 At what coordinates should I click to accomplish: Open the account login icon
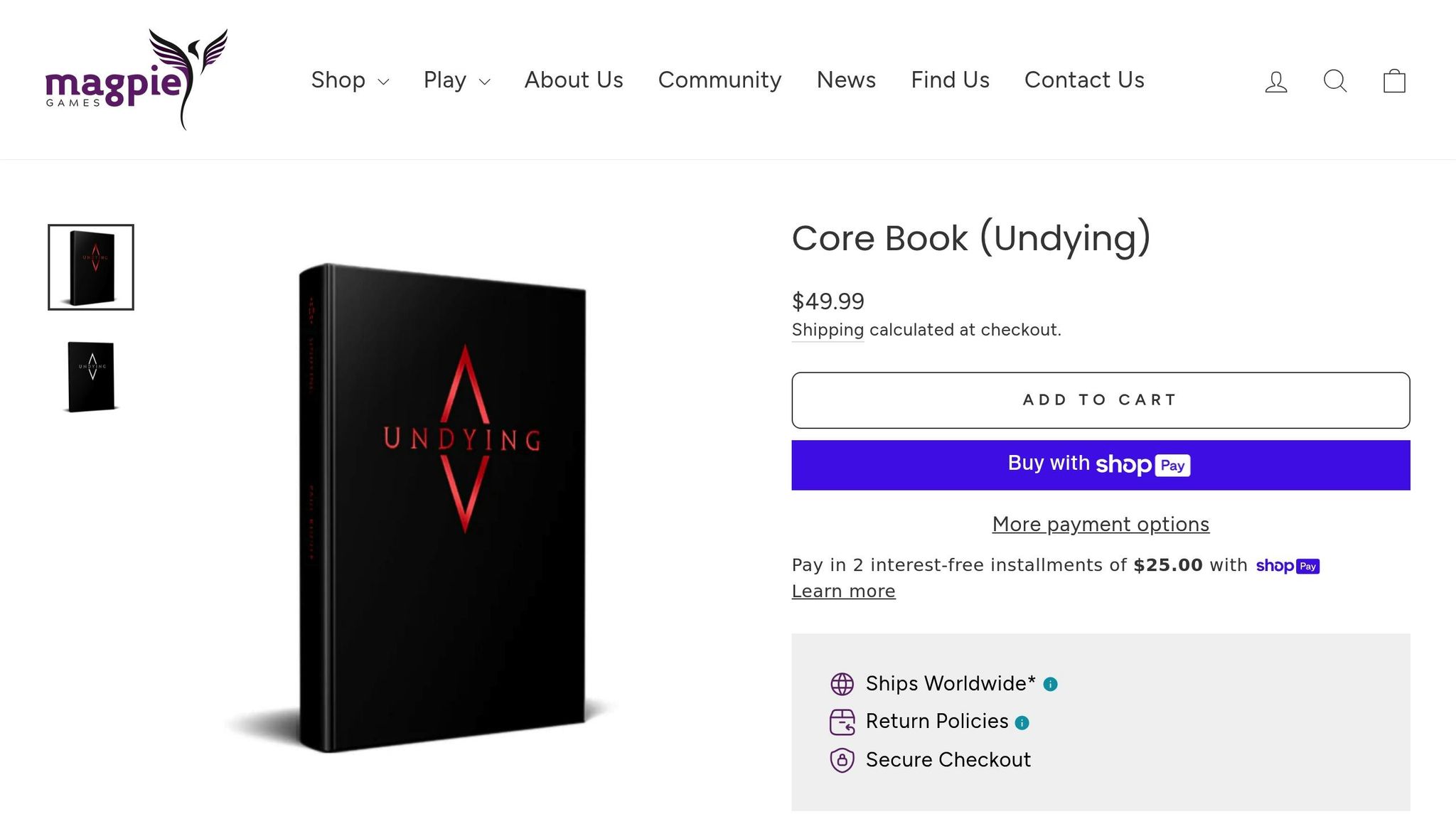tap(1276, 81)
